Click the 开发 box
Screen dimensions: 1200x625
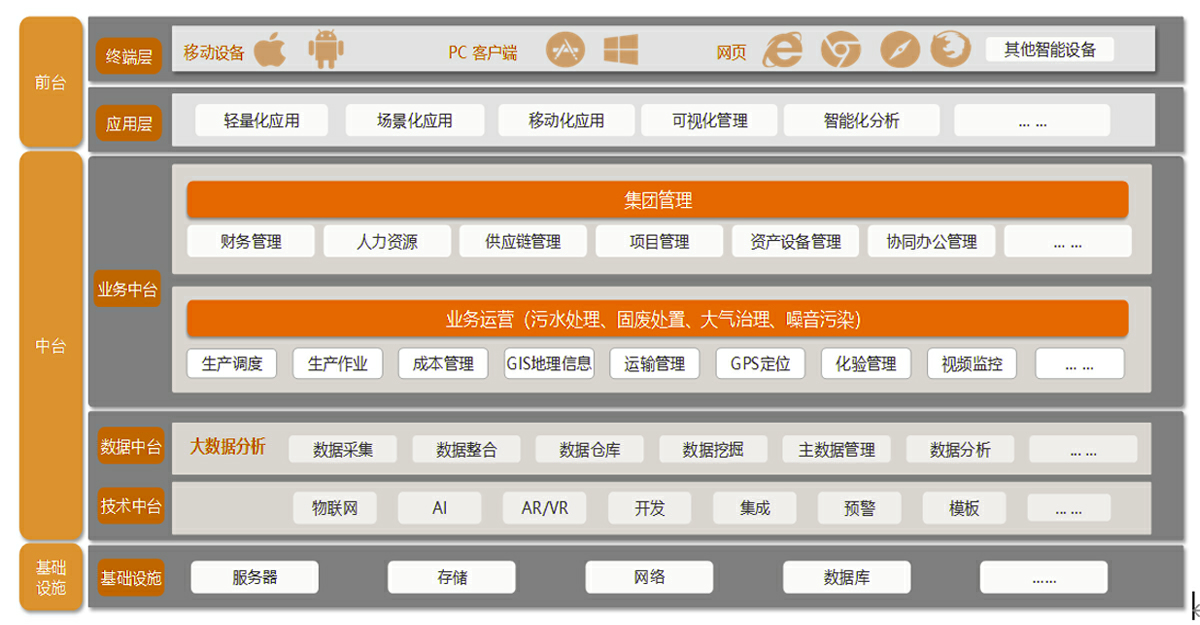[x=650, y=508]
